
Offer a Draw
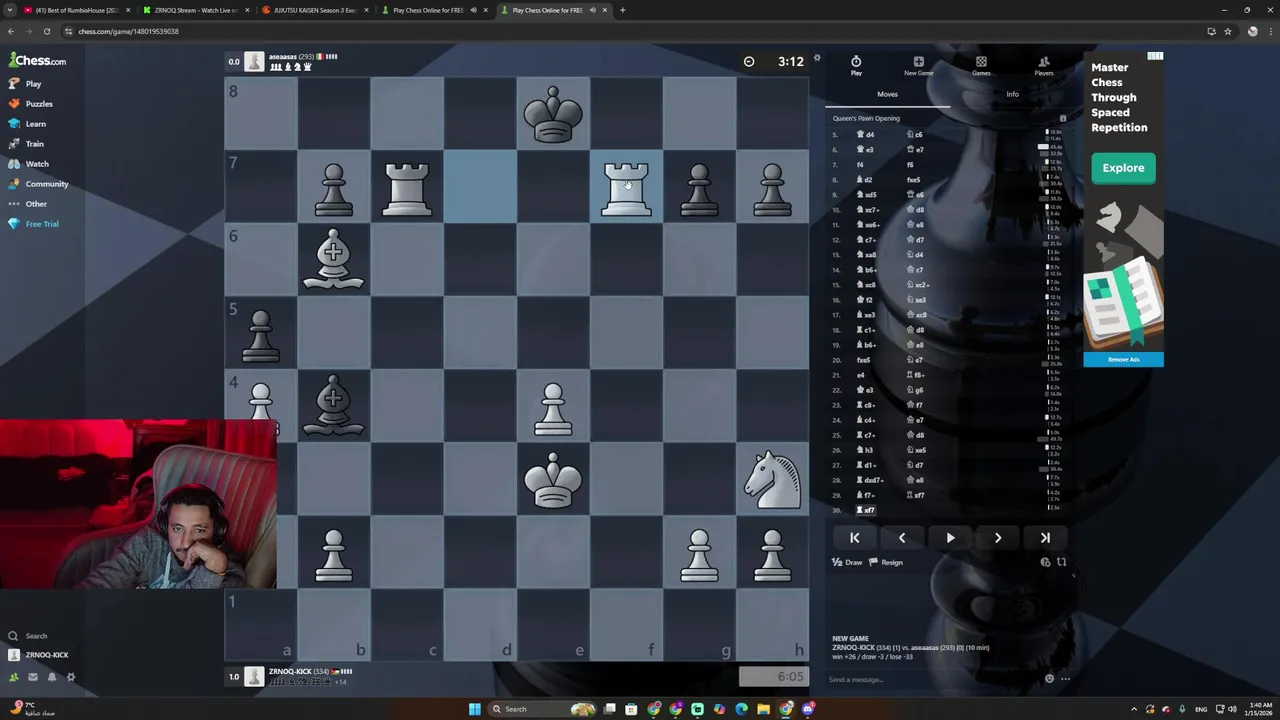click(847, 562)
